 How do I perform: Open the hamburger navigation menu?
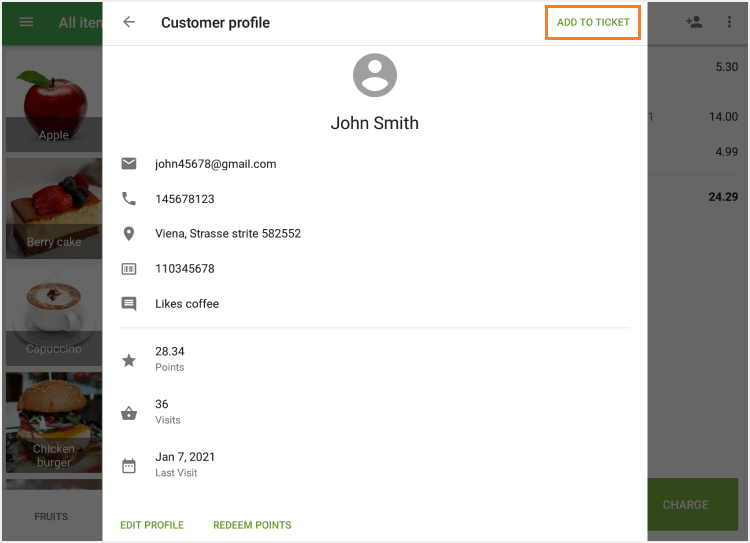click(27, 22)
